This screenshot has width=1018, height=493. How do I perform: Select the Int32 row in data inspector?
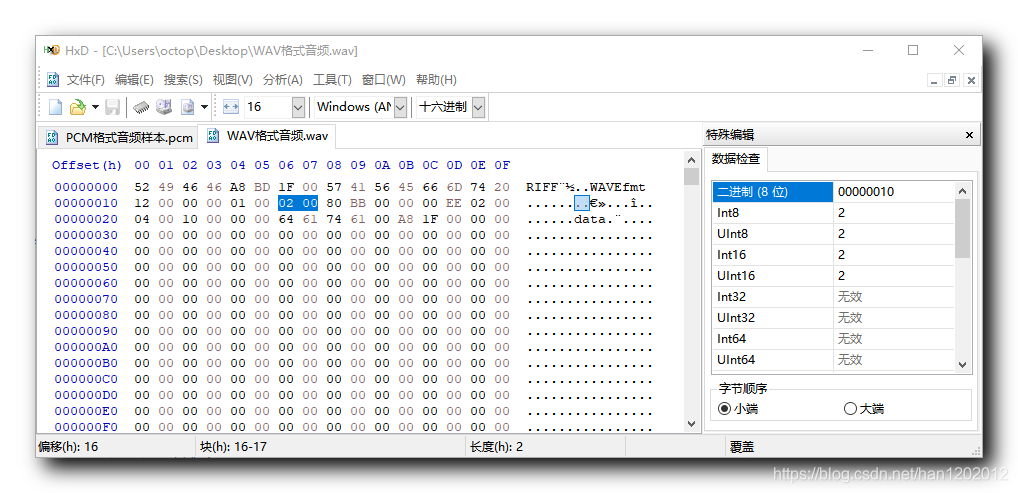pos(834,297)
